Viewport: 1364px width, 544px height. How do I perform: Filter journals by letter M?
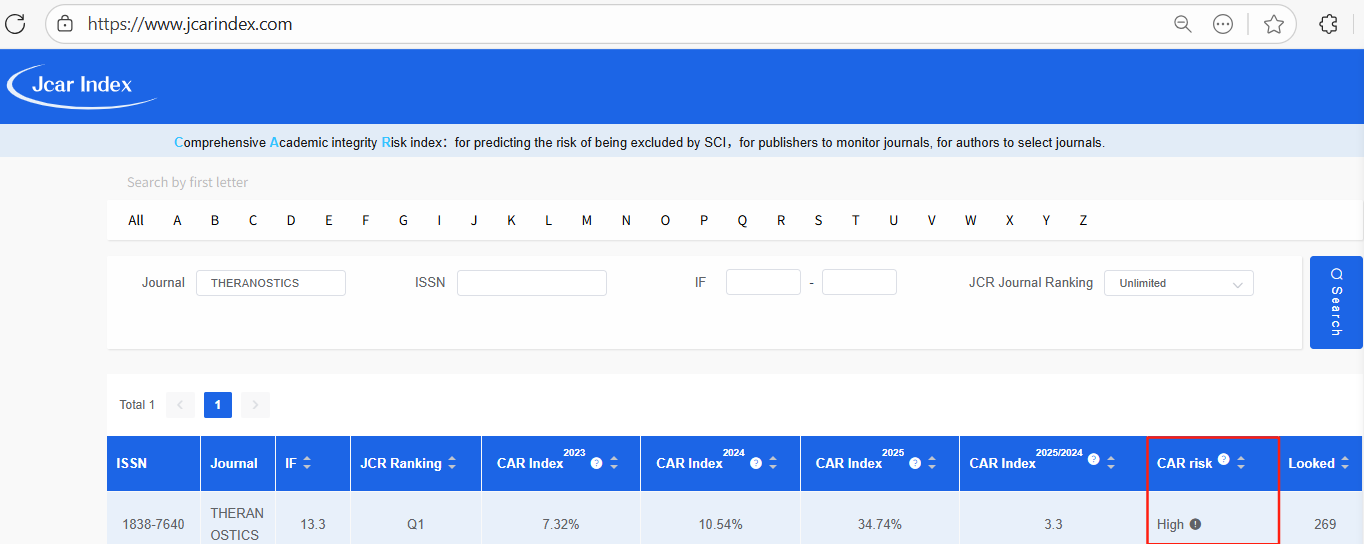coord(587,220)
